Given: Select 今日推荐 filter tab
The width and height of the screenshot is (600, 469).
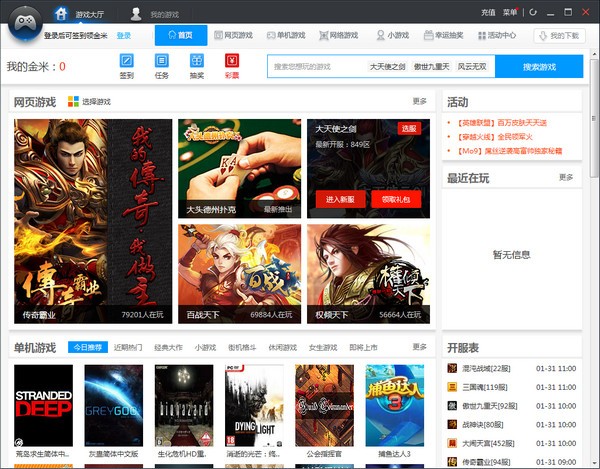Looking at the screenshot, I should [88, 347].
